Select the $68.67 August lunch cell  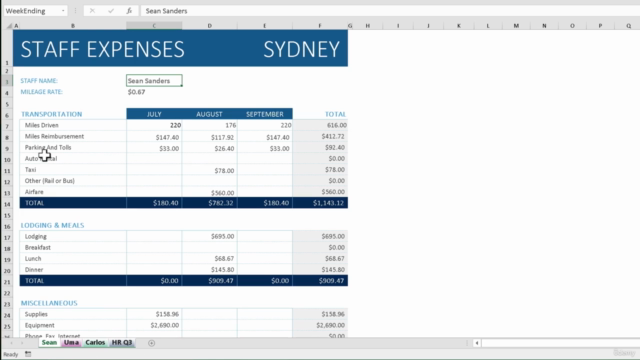[x=209, y=258]
